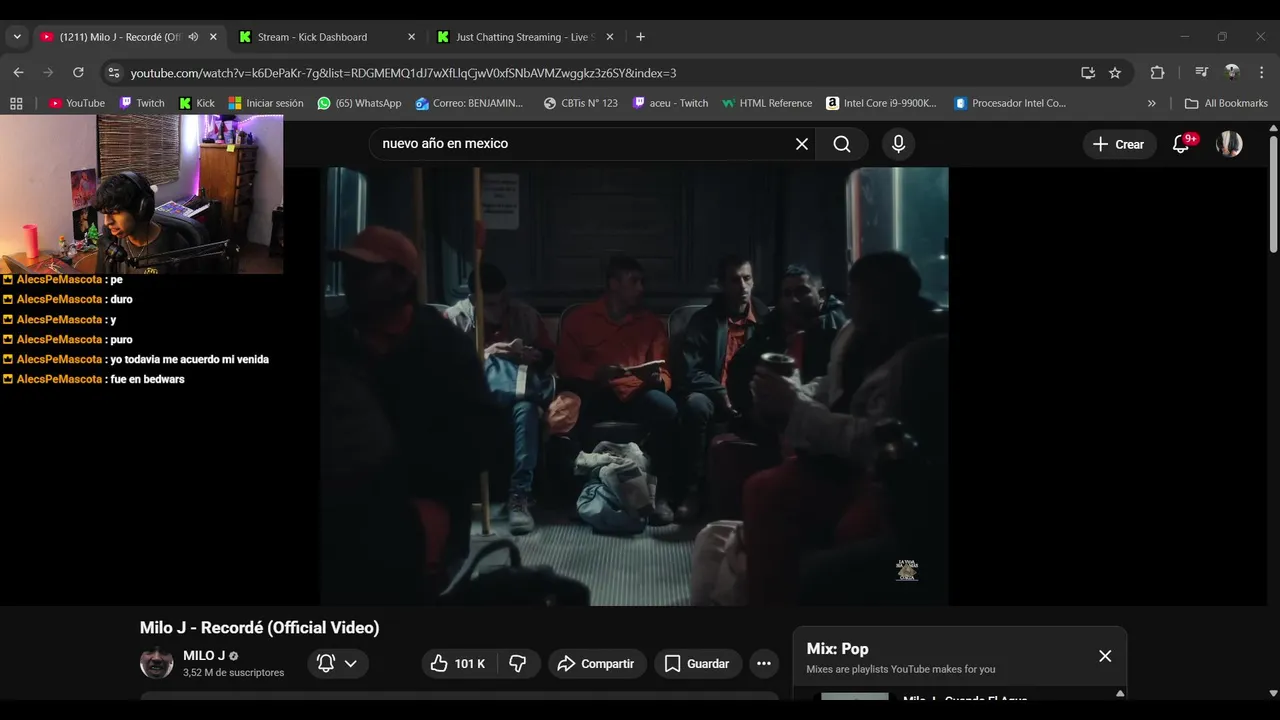Open the (65) WhatsApp bookmark

[x=359, y=103]
